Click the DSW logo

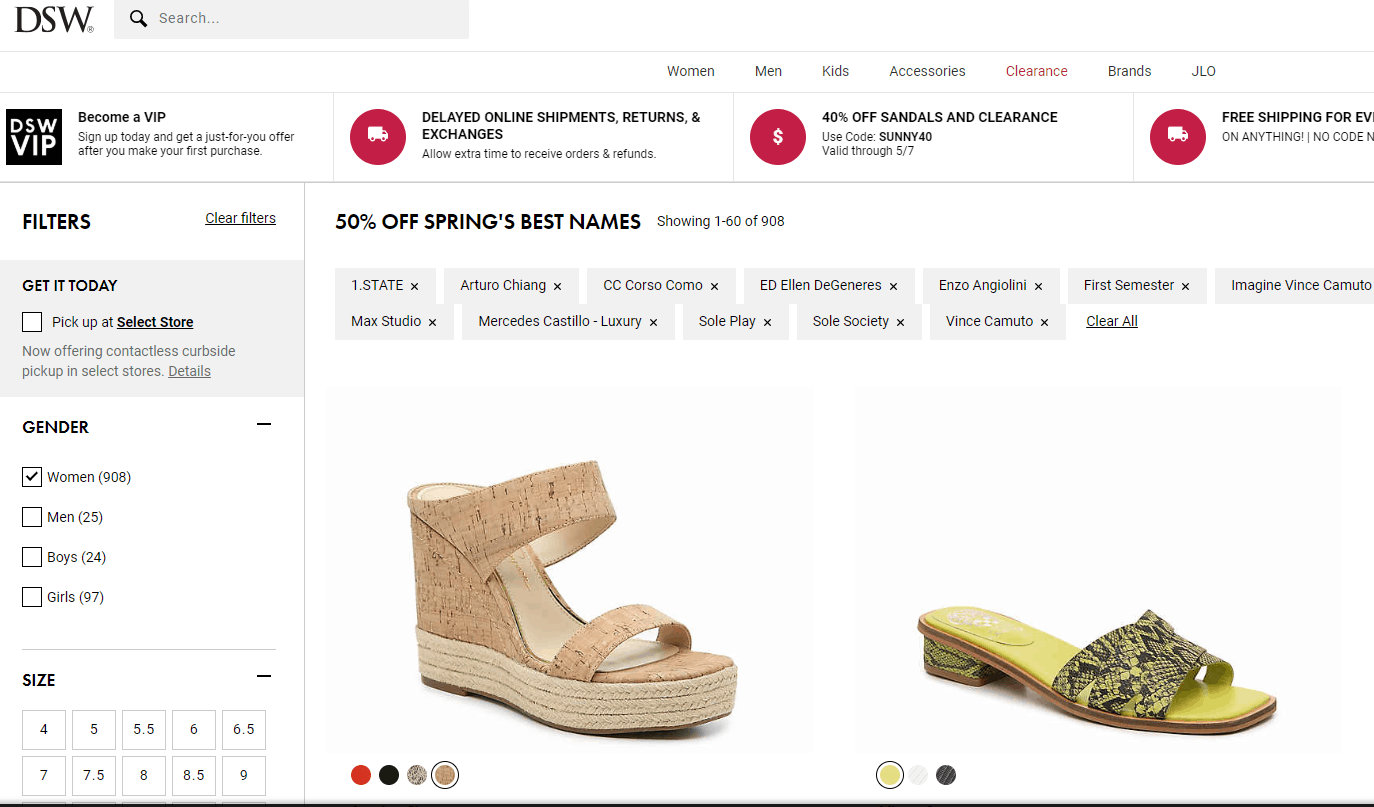coord(54,19)
